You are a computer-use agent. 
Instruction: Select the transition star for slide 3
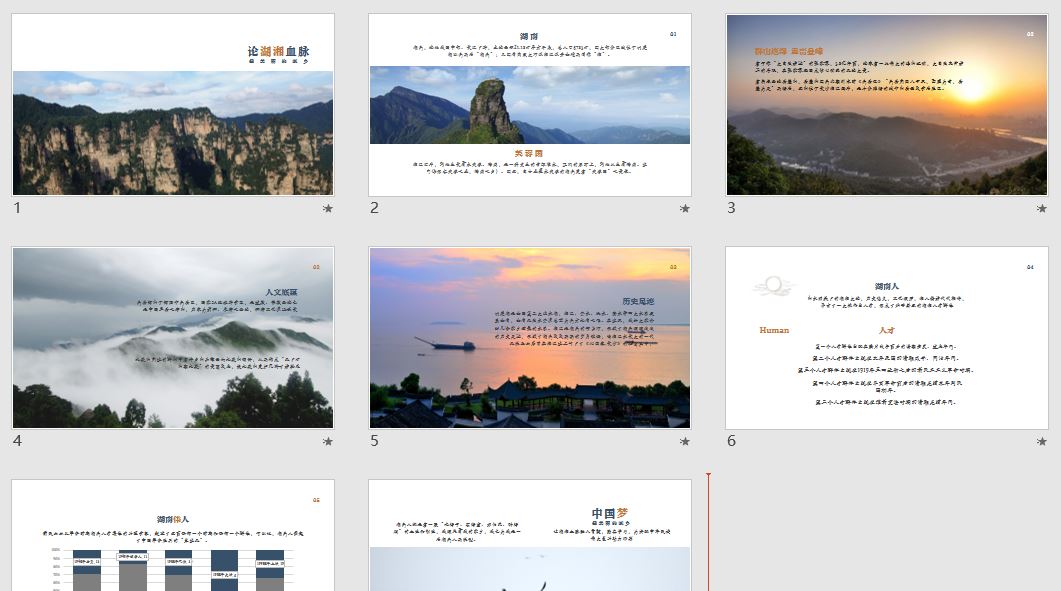pos(1043,208)
